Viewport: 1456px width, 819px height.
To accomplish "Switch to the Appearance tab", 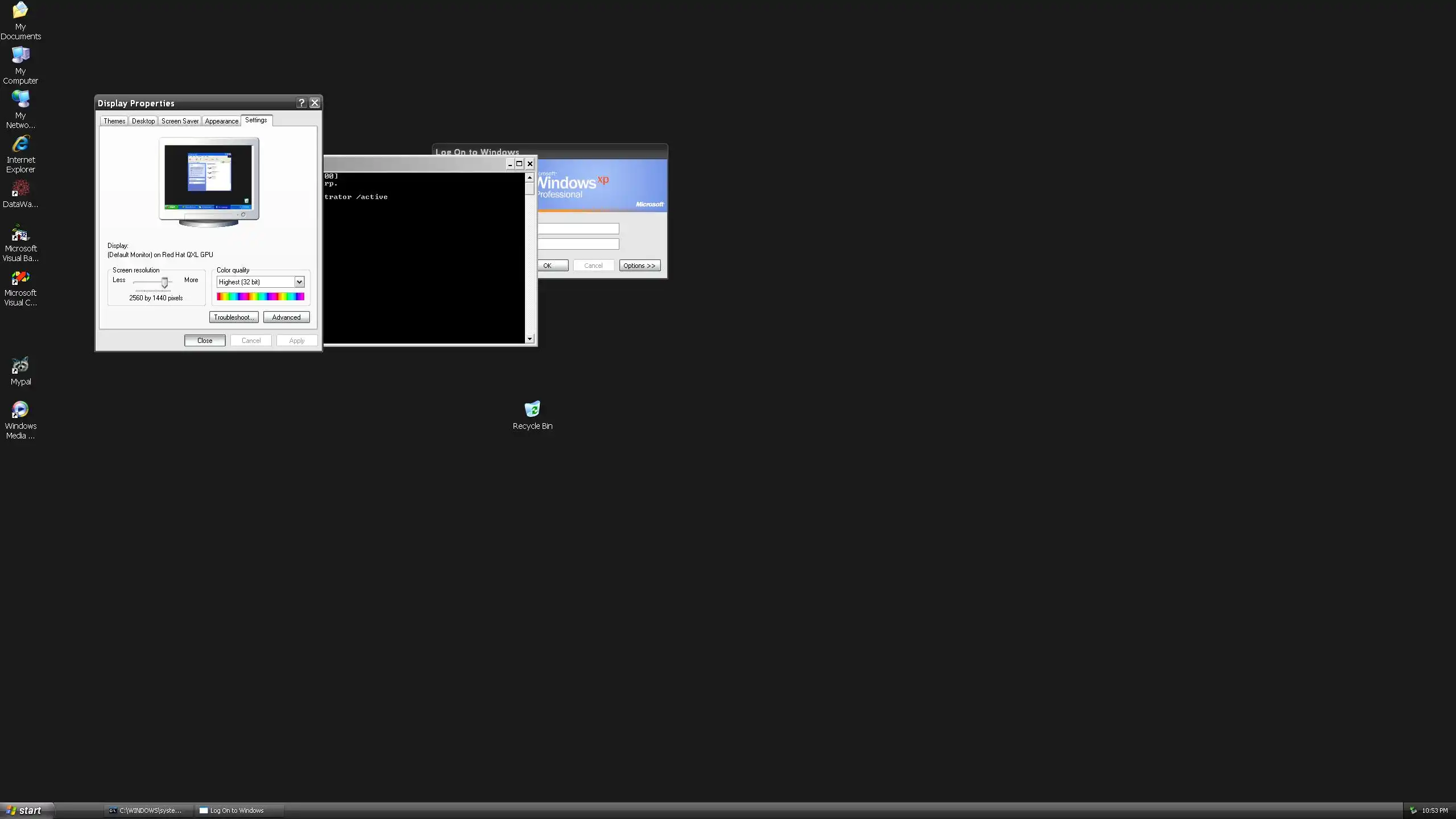I will click(x=221, y=121).
